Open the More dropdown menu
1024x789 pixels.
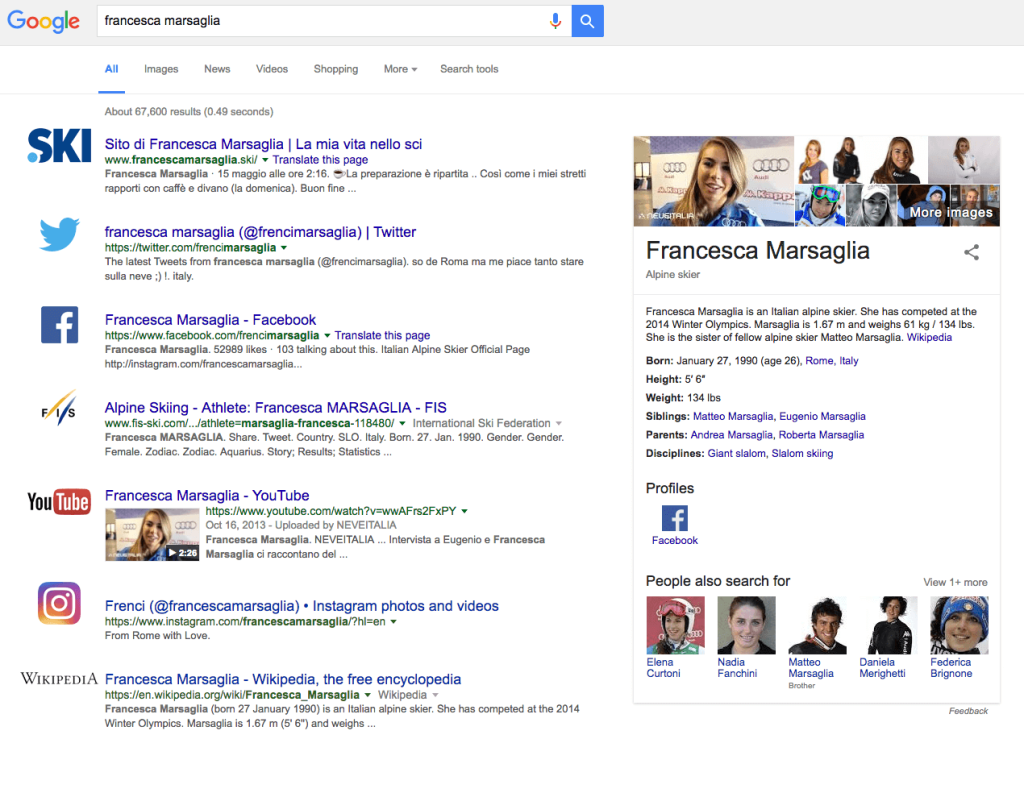coord(400,69)
